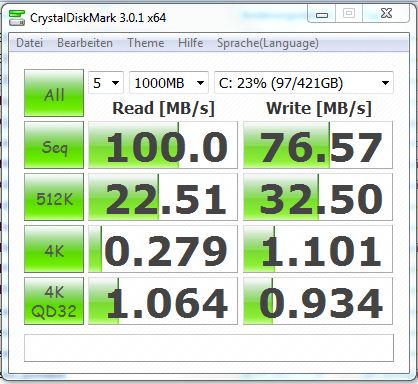The height and width of the screenshot is (384, 418).
Task: Open the test count dropdown showing 5
Action: click(106, 83)
